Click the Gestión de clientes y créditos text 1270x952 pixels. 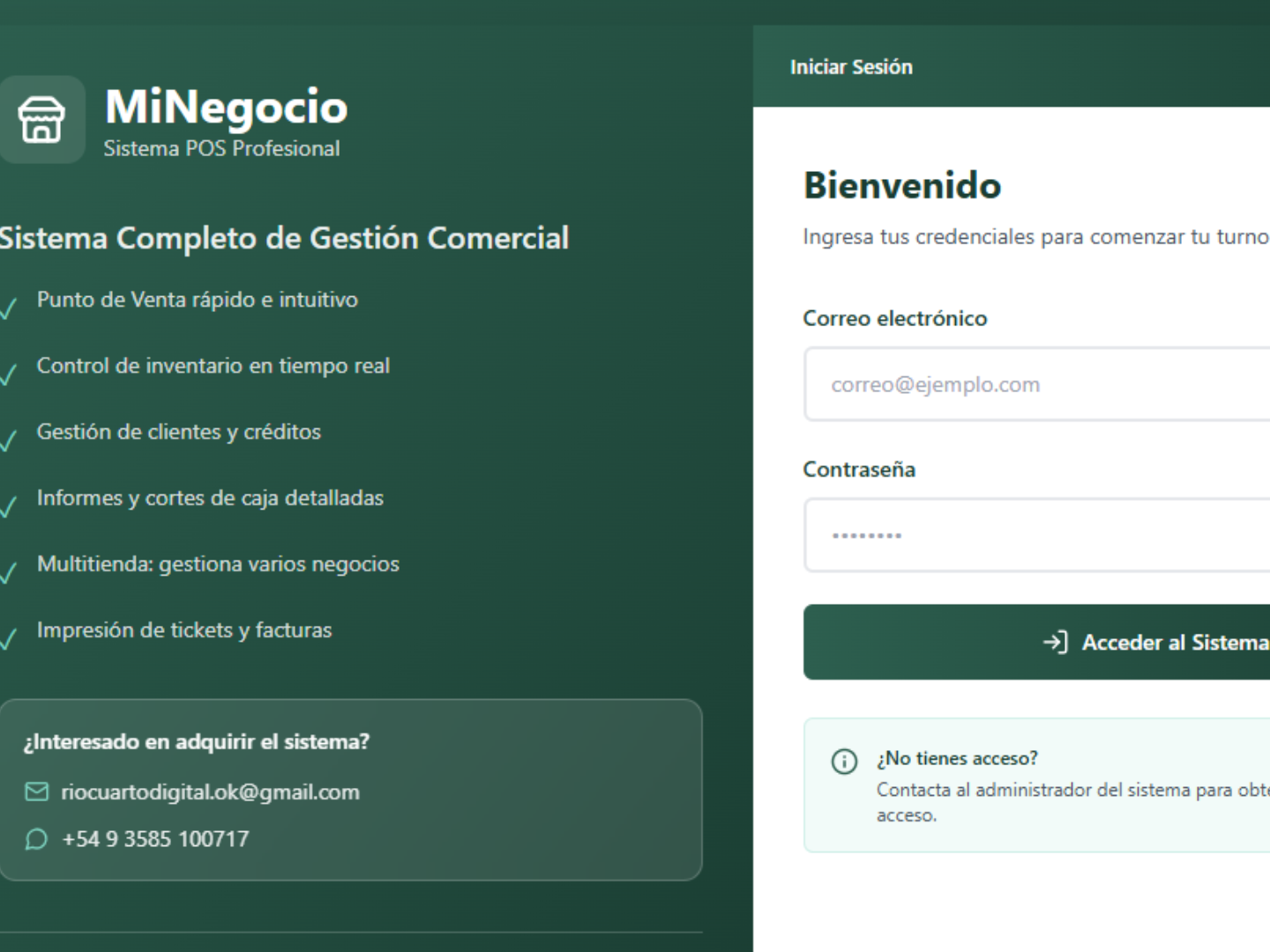pyautogui.click(x=179, y=432)
